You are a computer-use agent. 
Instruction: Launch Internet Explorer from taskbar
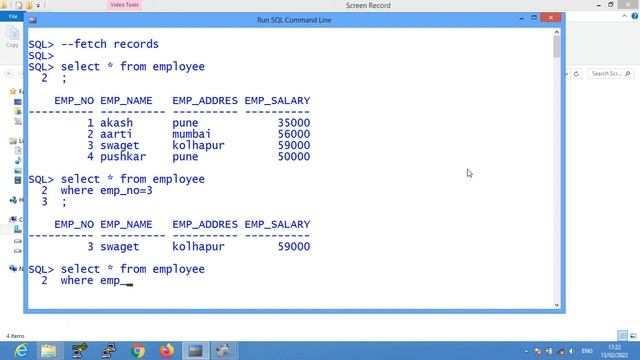pos(21,351)
